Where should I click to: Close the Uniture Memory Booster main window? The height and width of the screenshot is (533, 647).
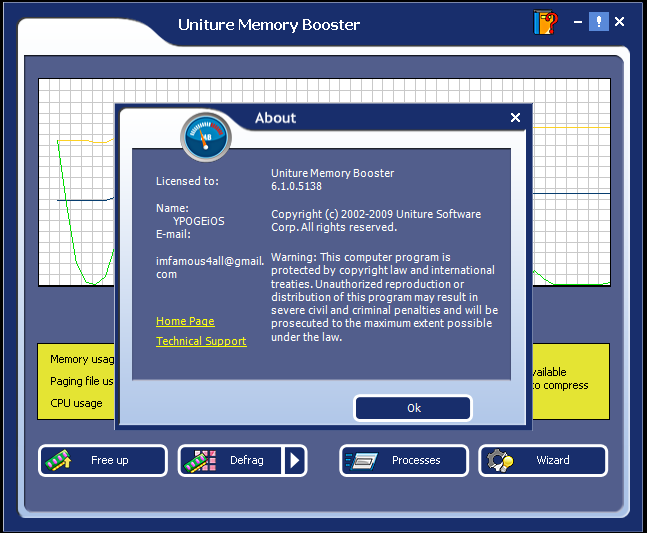click(x=619, y=21)
